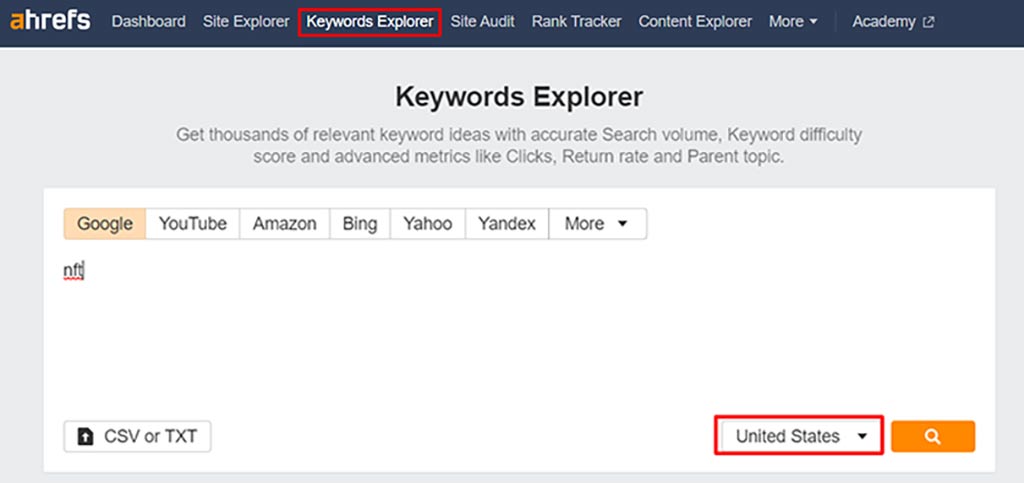Open the Dashboard menu item
The width and height of the screenshot is (1024, 483).
click(148, 21)
